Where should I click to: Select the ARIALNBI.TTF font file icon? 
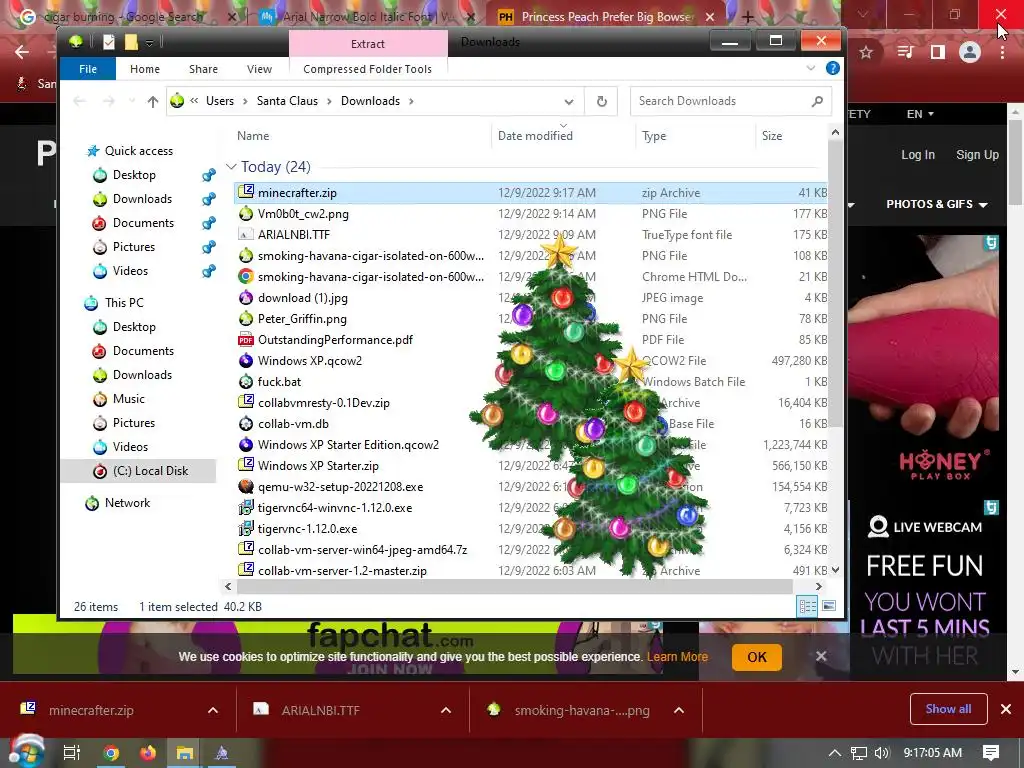coord(246,234)
